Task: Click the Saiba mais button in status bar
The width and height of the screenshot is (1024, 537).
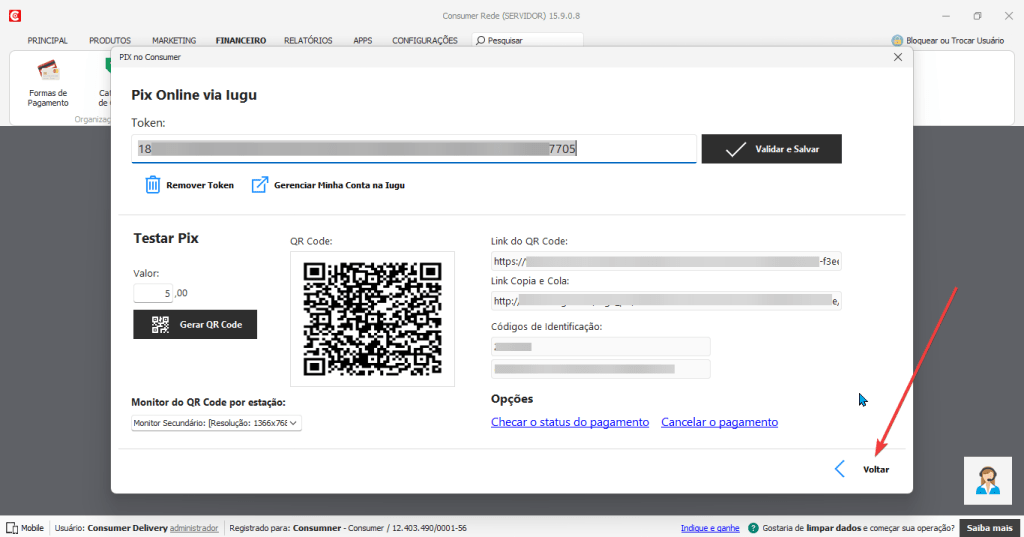Action: pos(989,528)
